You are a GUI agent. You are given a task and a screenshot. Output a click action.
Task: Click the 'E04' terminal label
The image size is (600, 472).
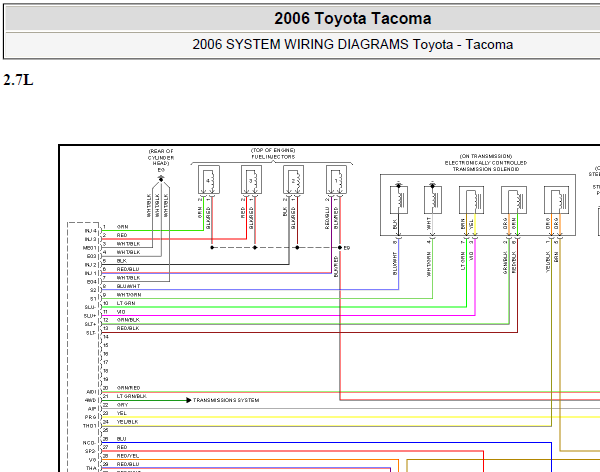click(92, 282)
